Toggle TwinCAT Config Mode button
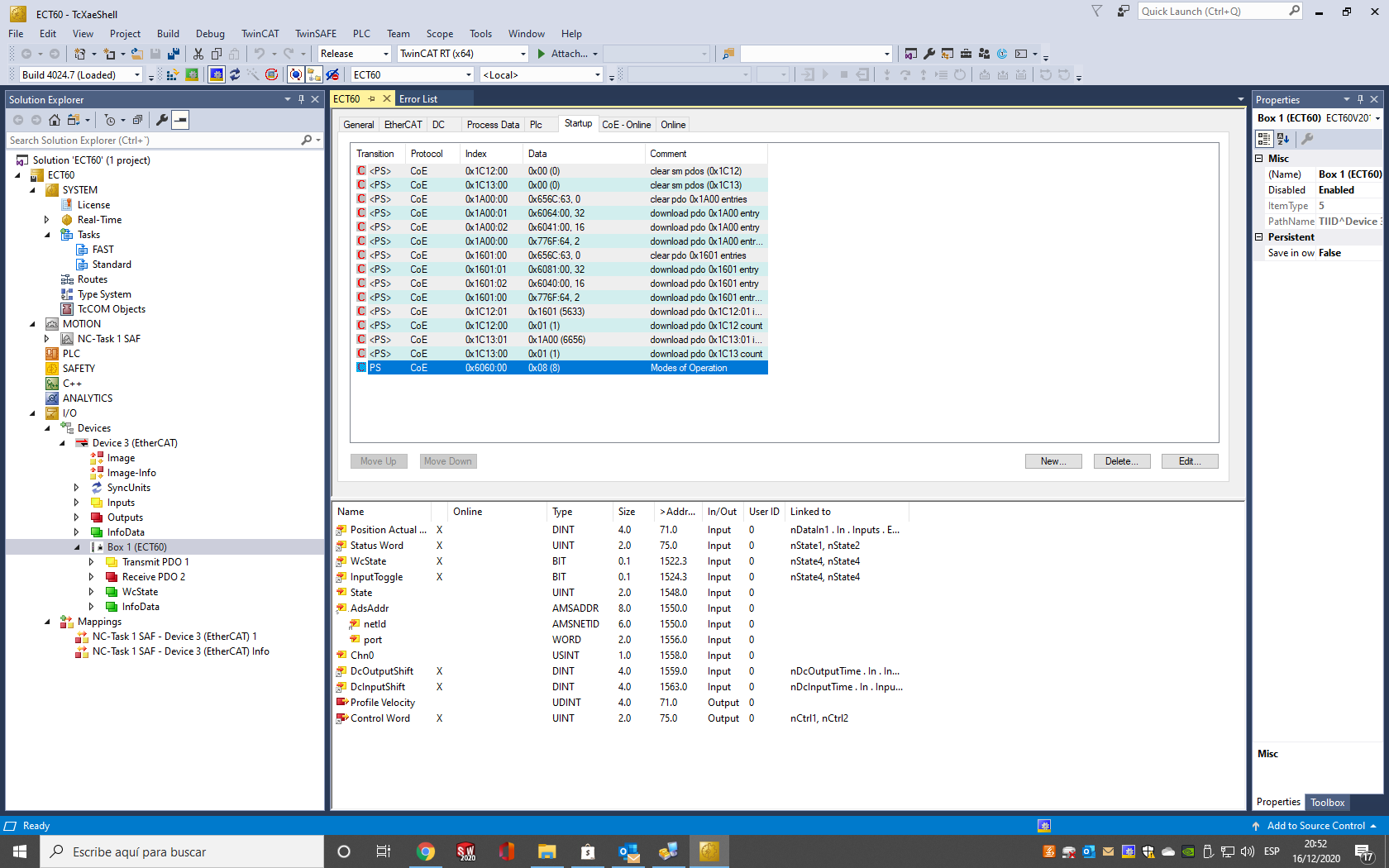This screenshot has height=868, width=1389. point(217,75)
